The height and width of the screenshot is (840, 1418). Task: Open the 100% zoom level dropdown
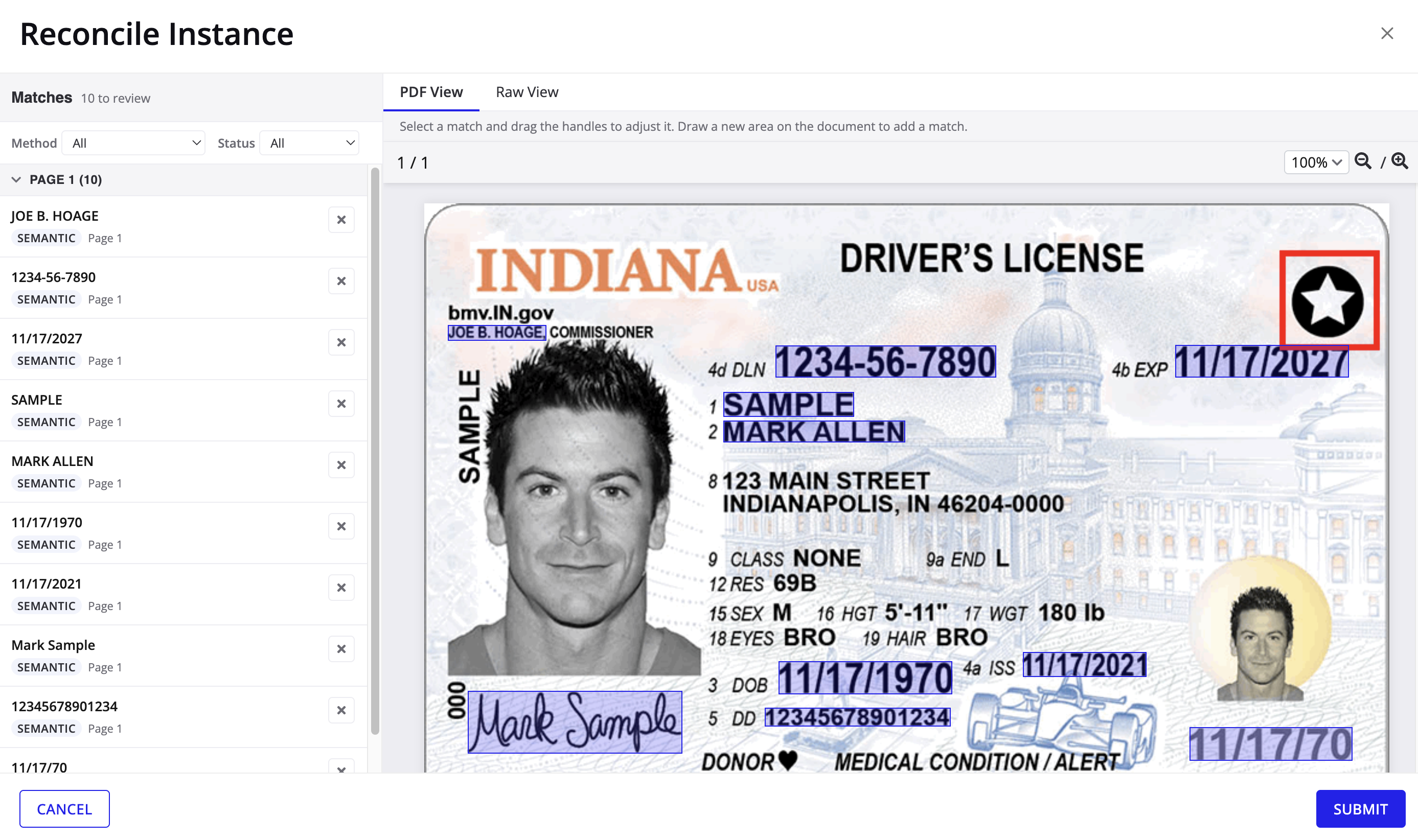(1316, 162)
